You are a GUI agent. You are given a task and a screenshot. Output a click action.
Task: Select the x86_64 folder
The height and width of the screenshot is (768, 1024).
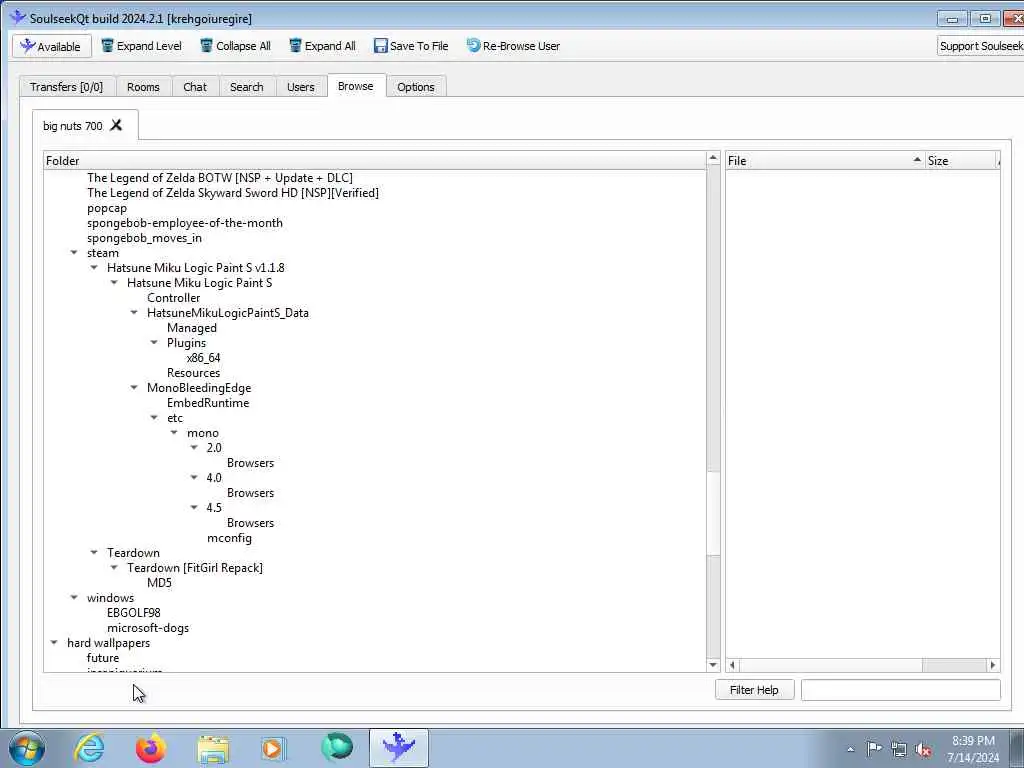[204, 358]
